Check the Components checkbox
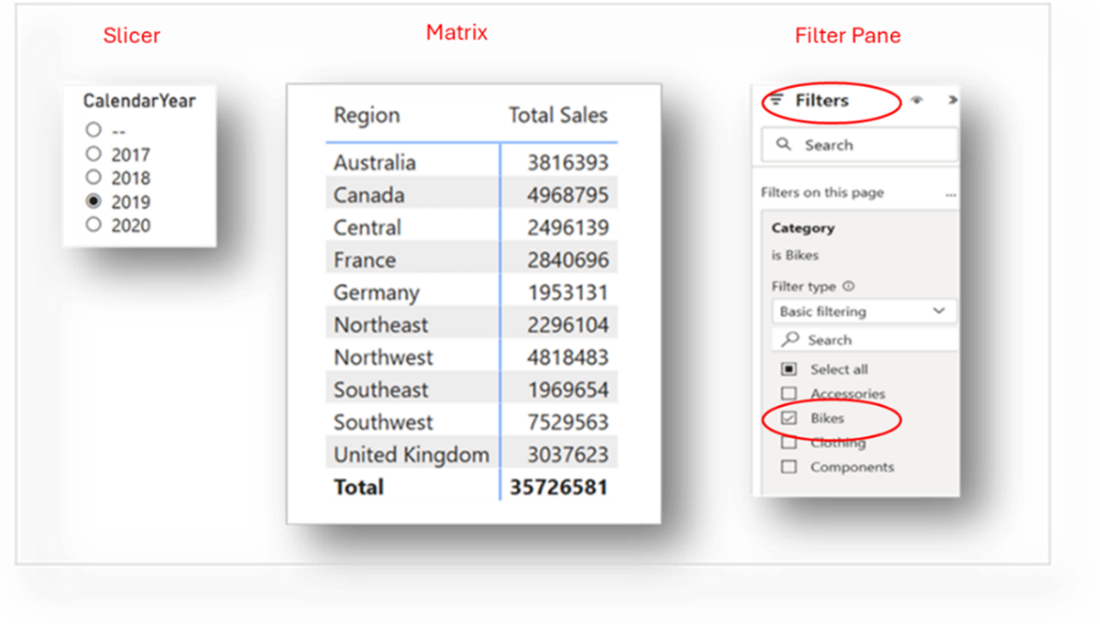The height and width of the screenshot is (624, 1100). 789,467
